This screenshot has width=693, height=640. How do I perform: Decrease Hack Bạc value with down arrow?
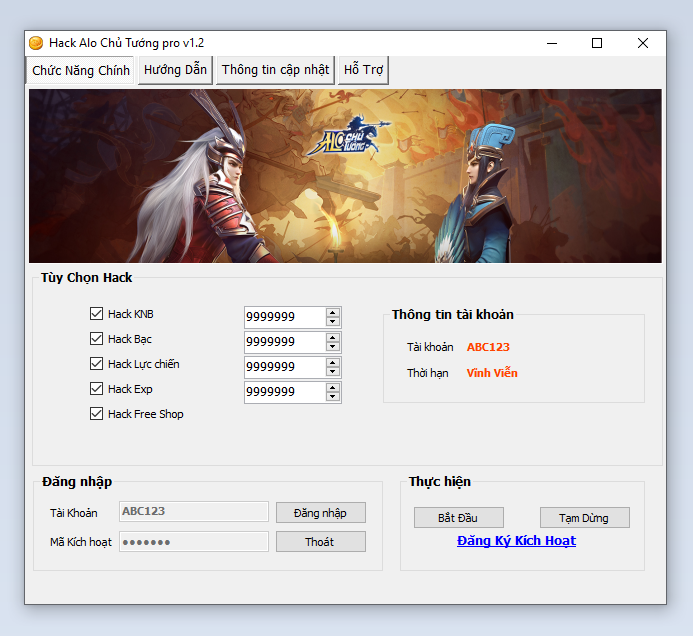(333, 347)
